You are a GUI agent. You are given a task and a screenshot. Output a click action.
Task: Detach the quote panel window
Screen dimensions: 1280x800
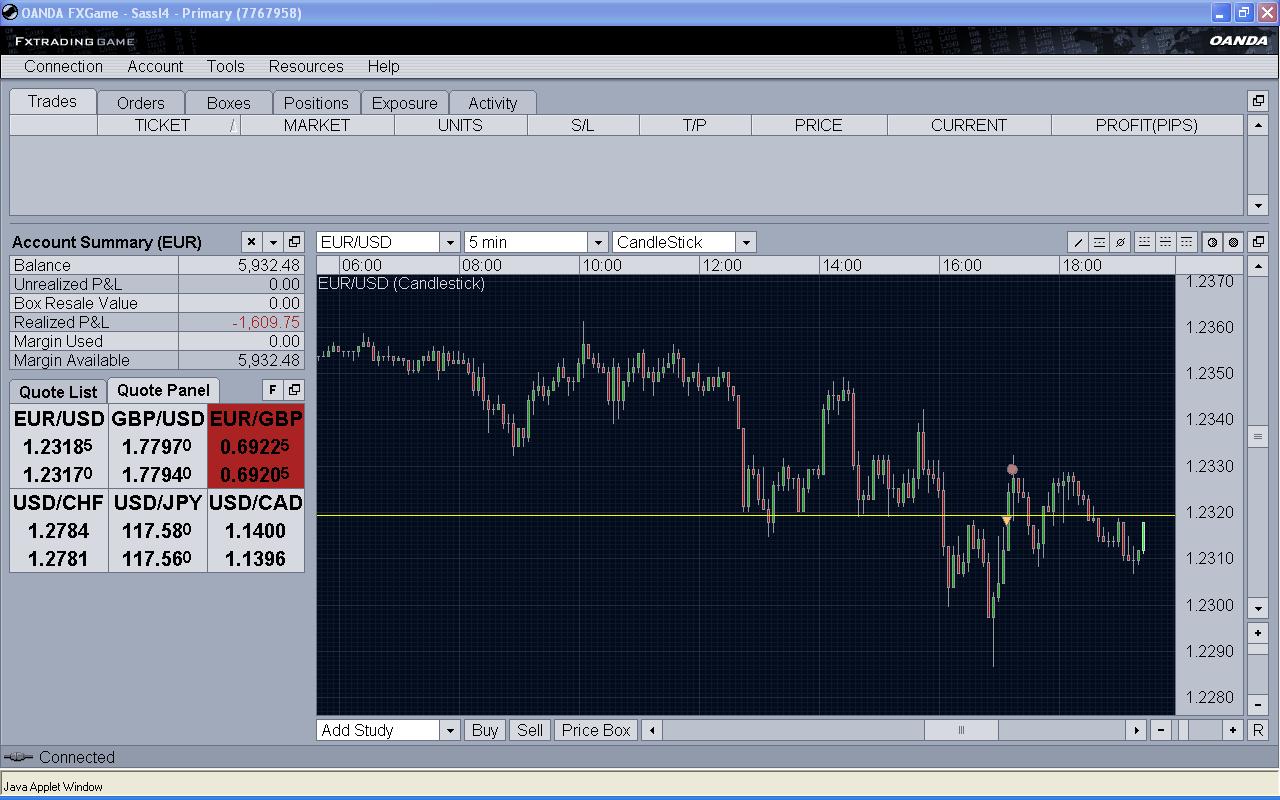tap(294, 390)
